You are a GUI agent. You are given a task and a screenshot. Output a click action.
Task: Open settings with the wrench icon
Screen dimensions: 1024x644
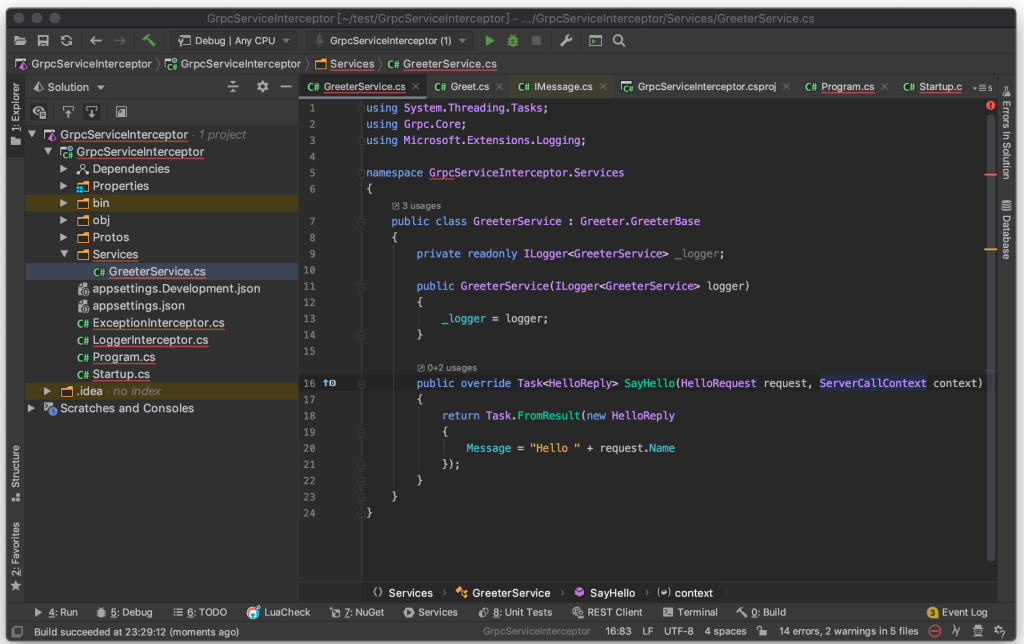[x=566, y=40]
